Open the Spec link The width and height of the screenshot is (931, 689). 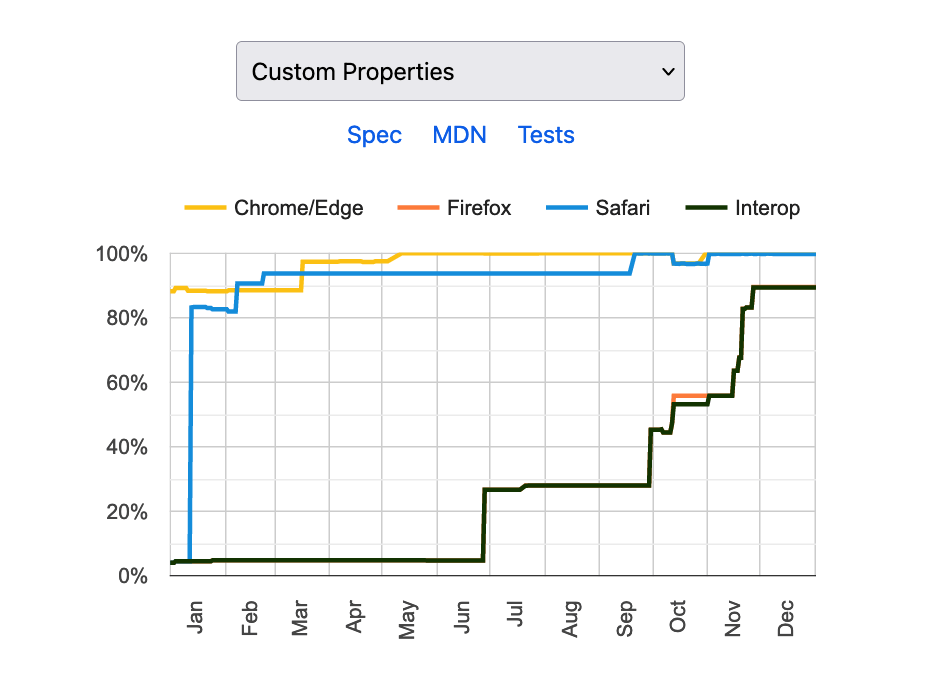[x=374, y=135]
